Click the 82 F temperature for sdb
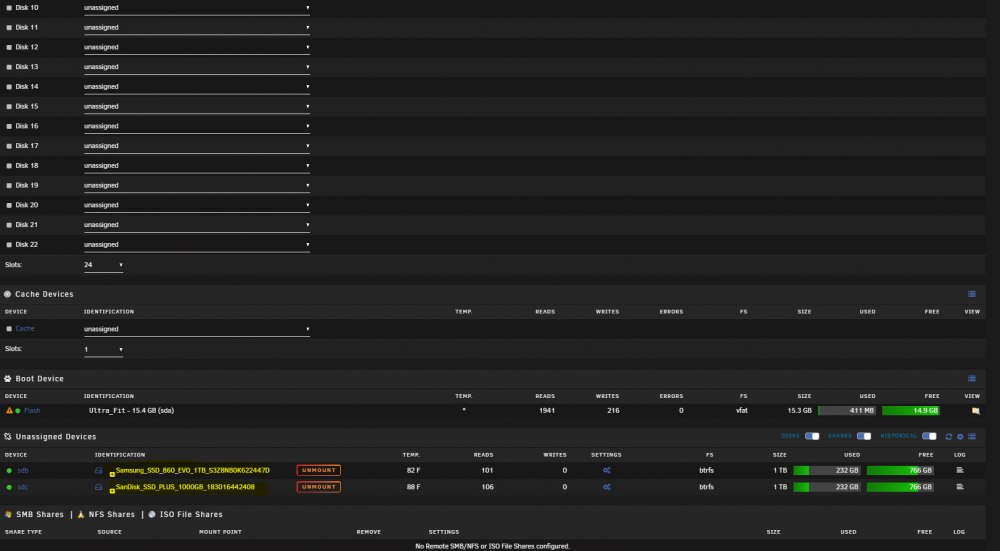Screen dimensions: 1000x551 [413, 471]
